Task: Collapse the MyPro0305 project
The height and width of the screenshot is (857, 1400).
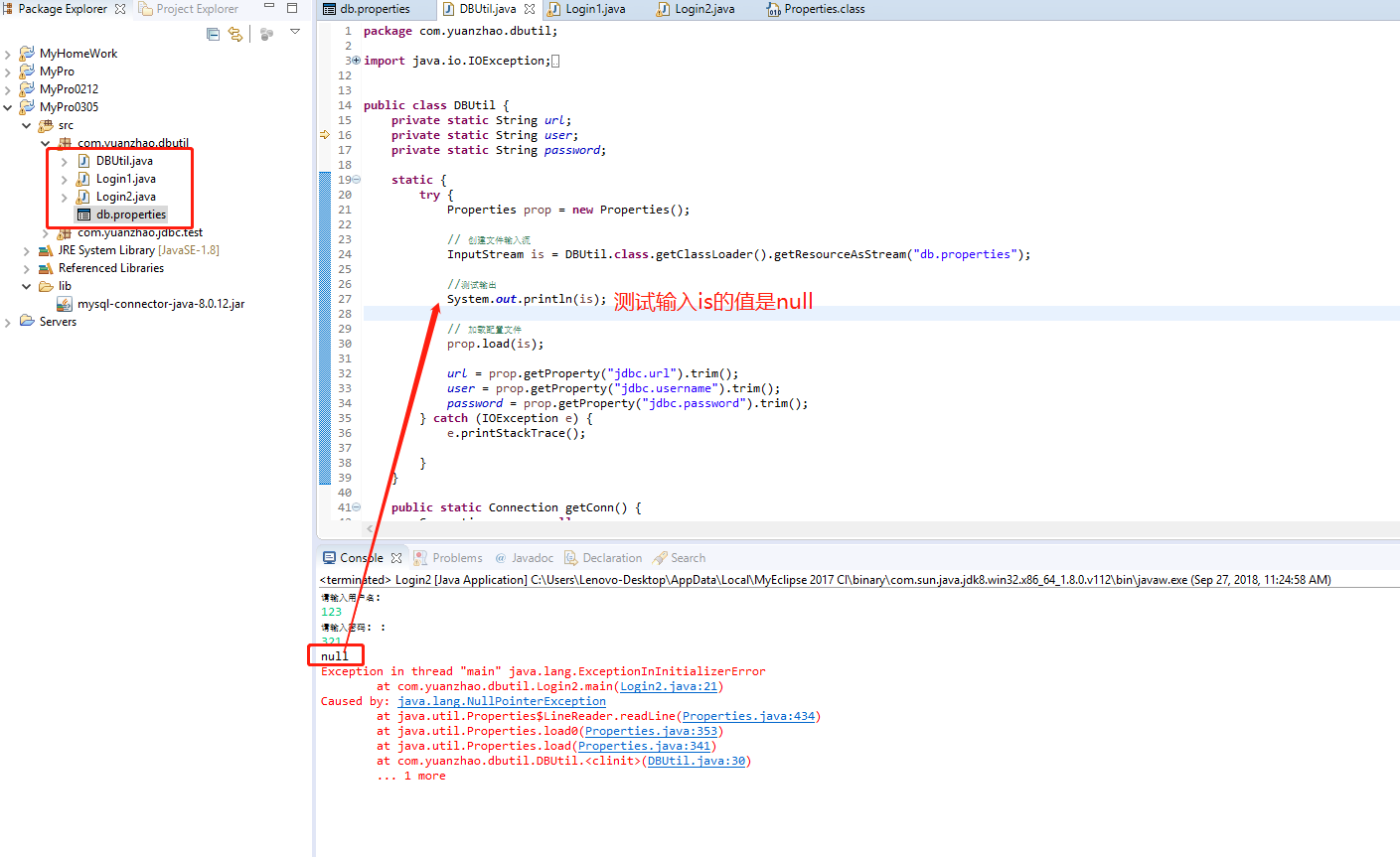Action: [x=8, y=107]
